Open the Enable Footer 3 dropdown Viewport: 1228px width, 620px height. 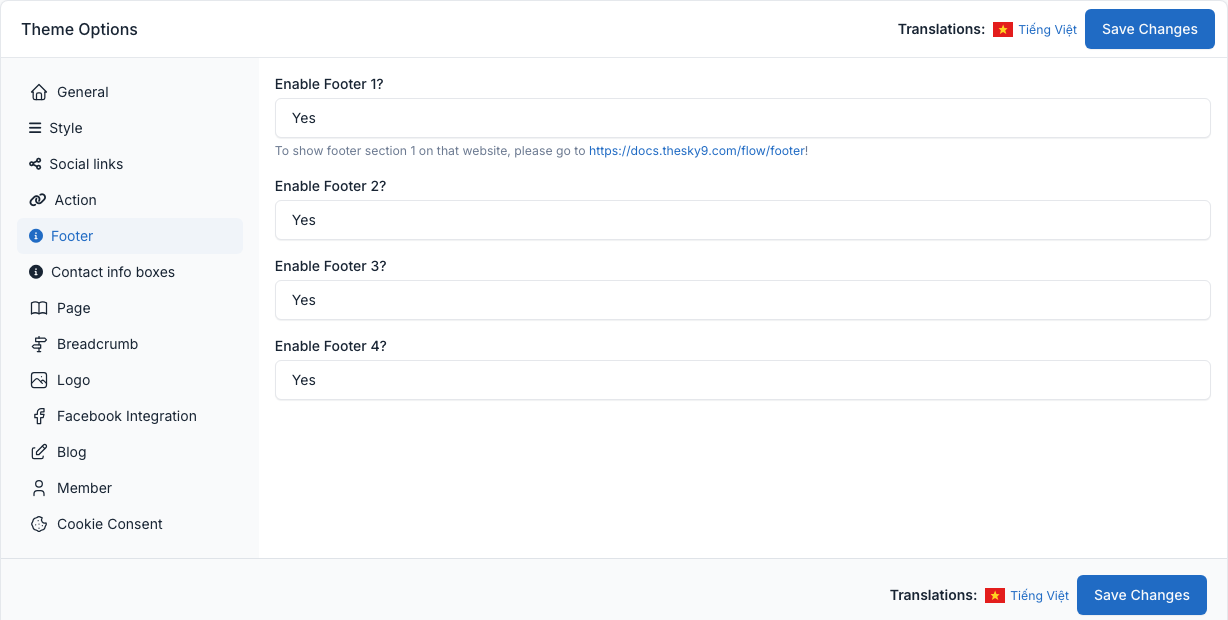click(x=743, y=300)
